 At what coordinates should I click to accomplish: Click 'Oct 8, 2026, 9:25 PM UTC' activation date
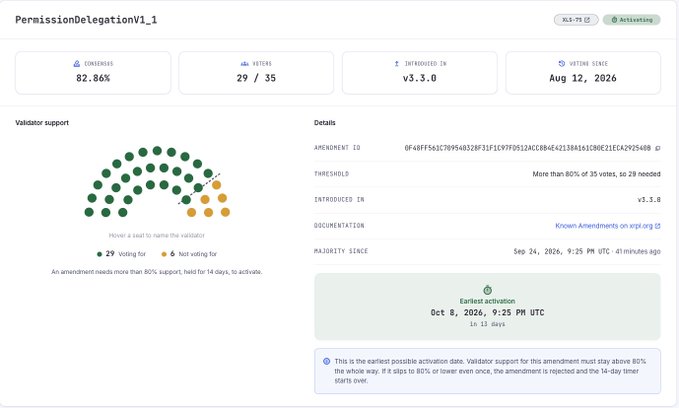(488, 313)
